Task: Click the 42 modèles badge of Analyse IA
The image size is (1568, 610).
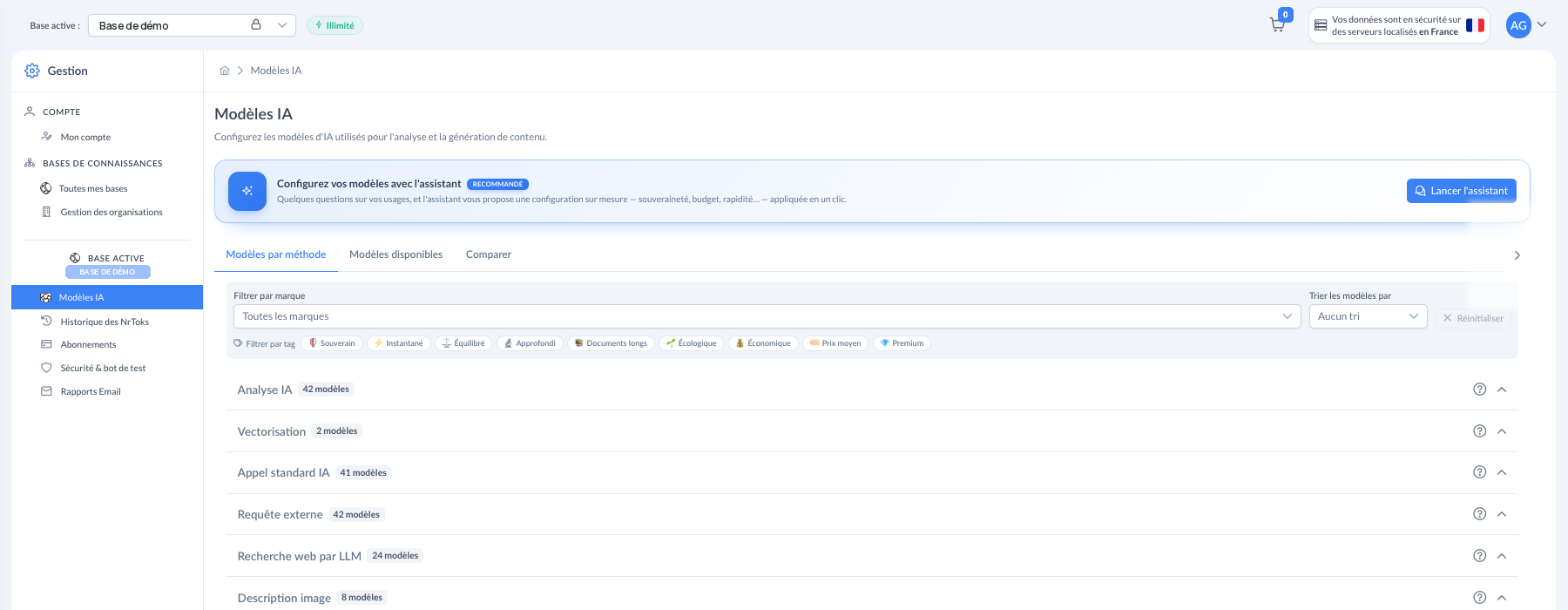Action: click(x=326, y=390)
